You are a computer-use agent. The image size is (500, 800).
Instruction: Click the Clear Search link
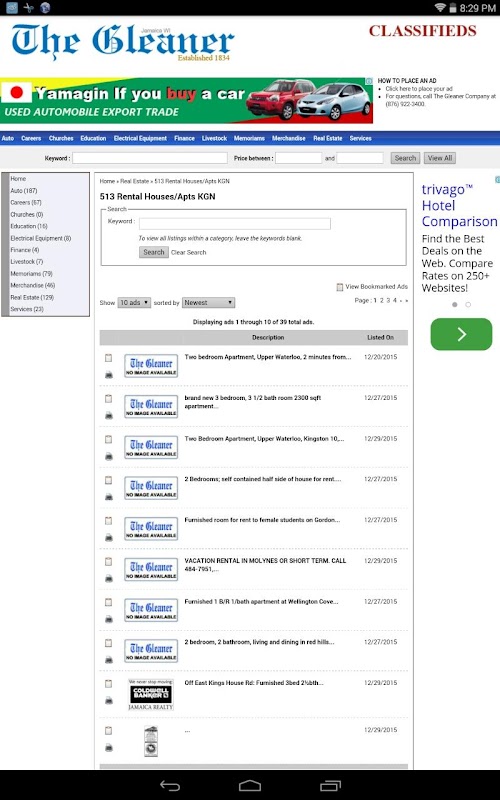(189, 253)
